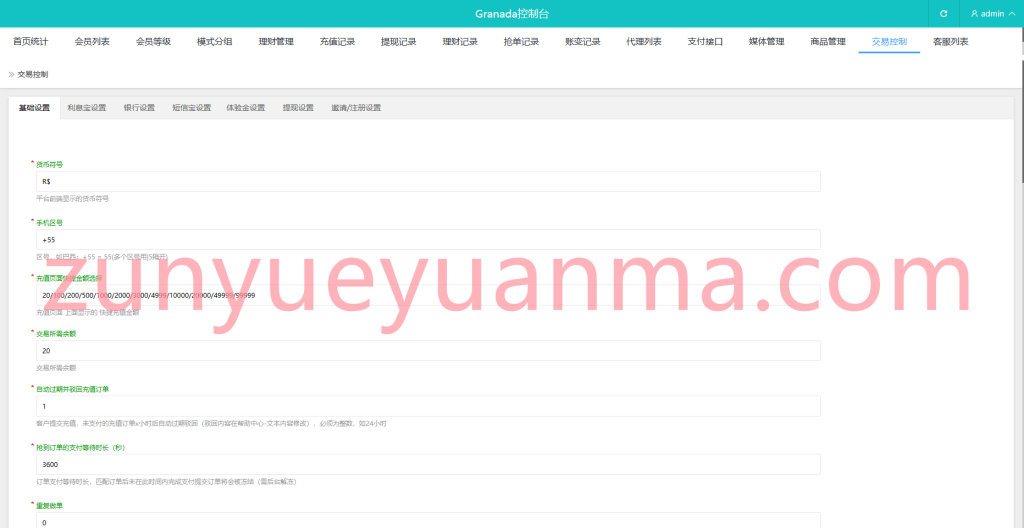Open the 媒体管理 page

pyautogui.click(x=767, y=42)
